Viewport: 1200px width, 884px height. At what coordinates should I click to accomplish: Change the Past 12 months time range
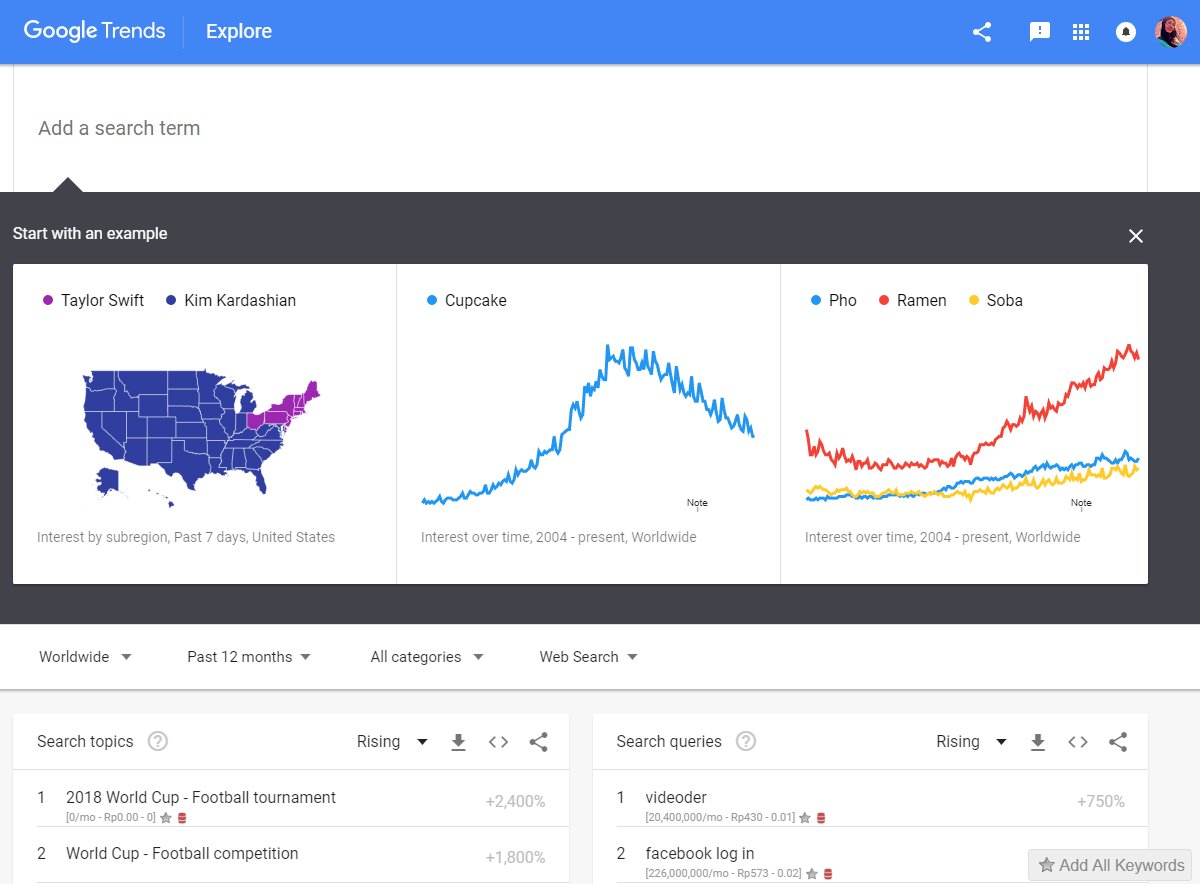coord(247,656)
